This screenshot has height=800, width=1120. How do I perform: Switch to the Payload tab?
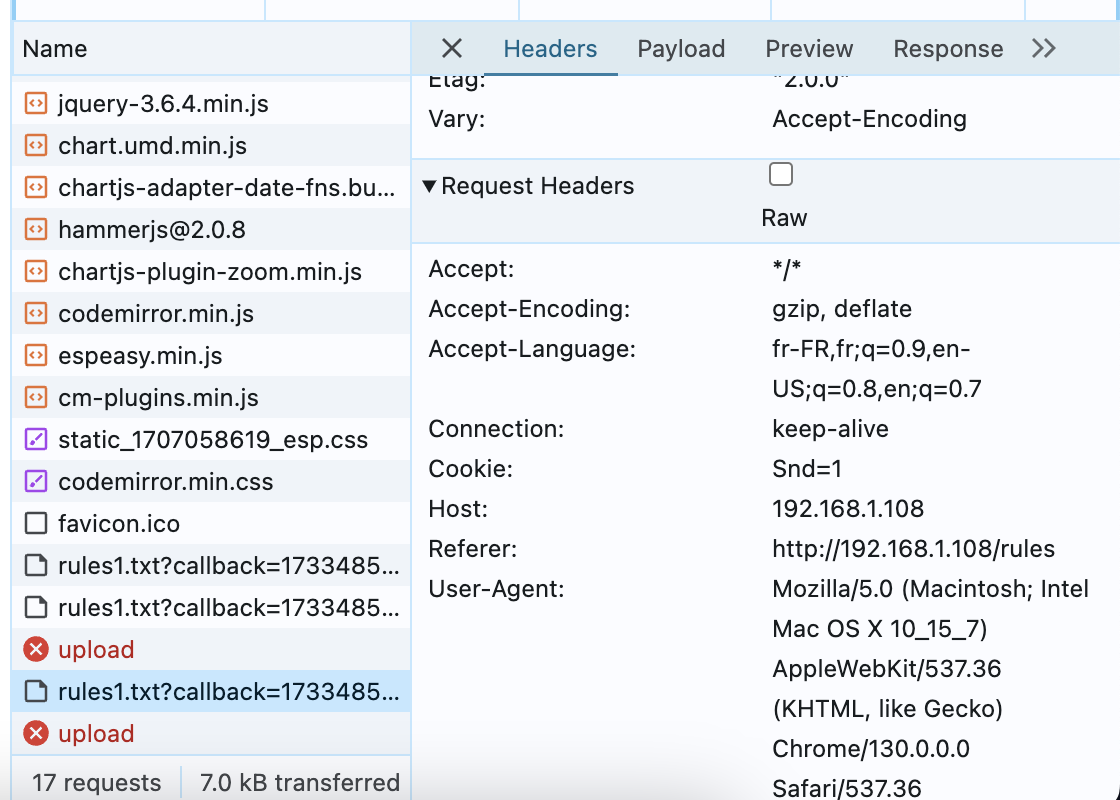click(x=681, y=49)
